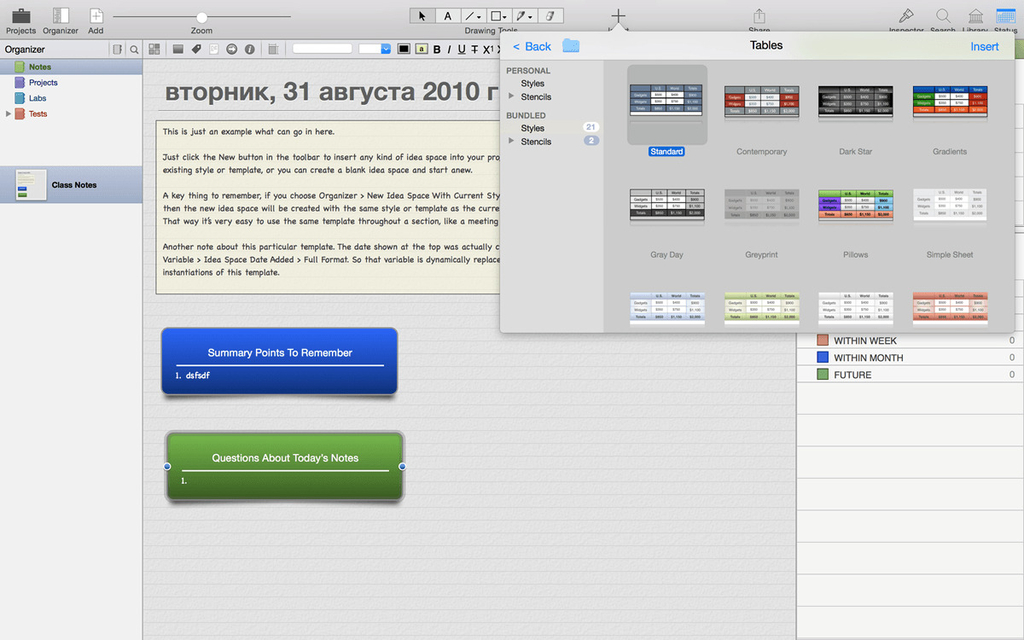The width and height of the screenshot is (1024, 640).
Task: Open the Inspector panel icon
Action: [x=906, y=16]
